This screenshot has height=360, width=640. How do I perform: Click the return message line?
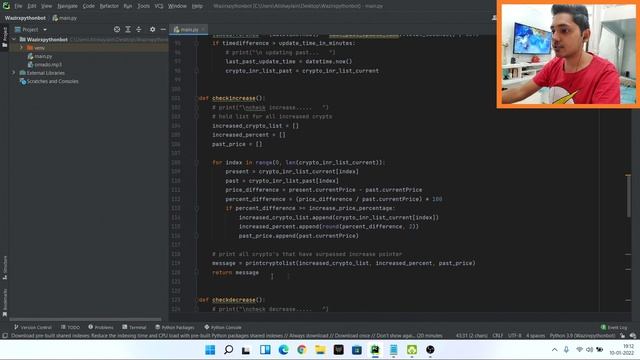[x=236, y=273]
